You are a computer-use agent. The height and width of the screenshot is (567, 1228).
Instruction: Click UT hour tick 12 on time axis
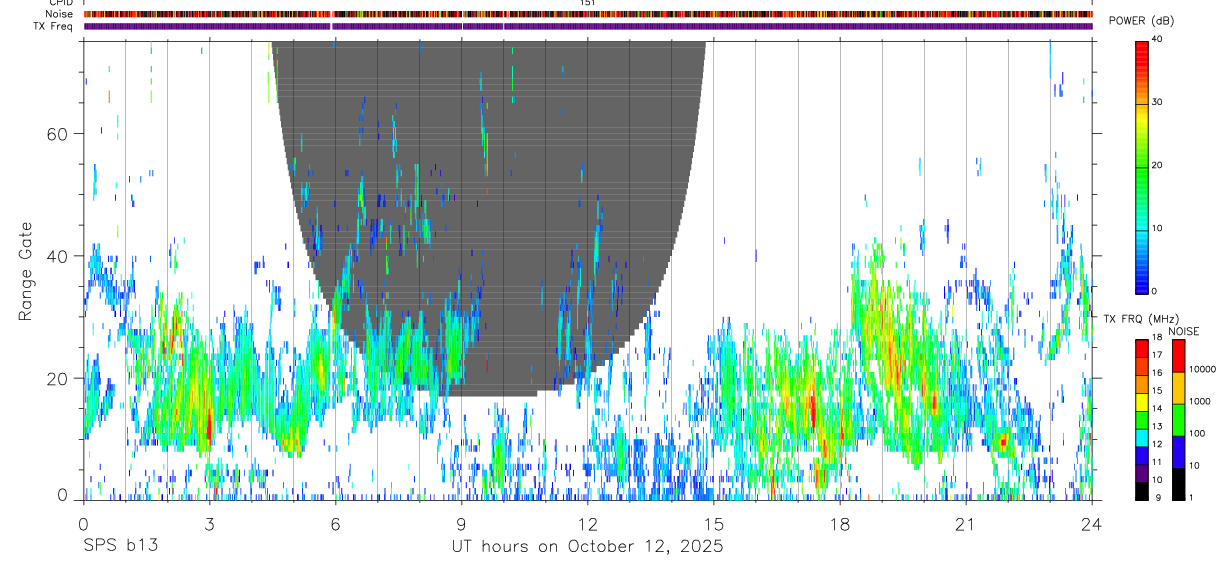tap(587, 523)
